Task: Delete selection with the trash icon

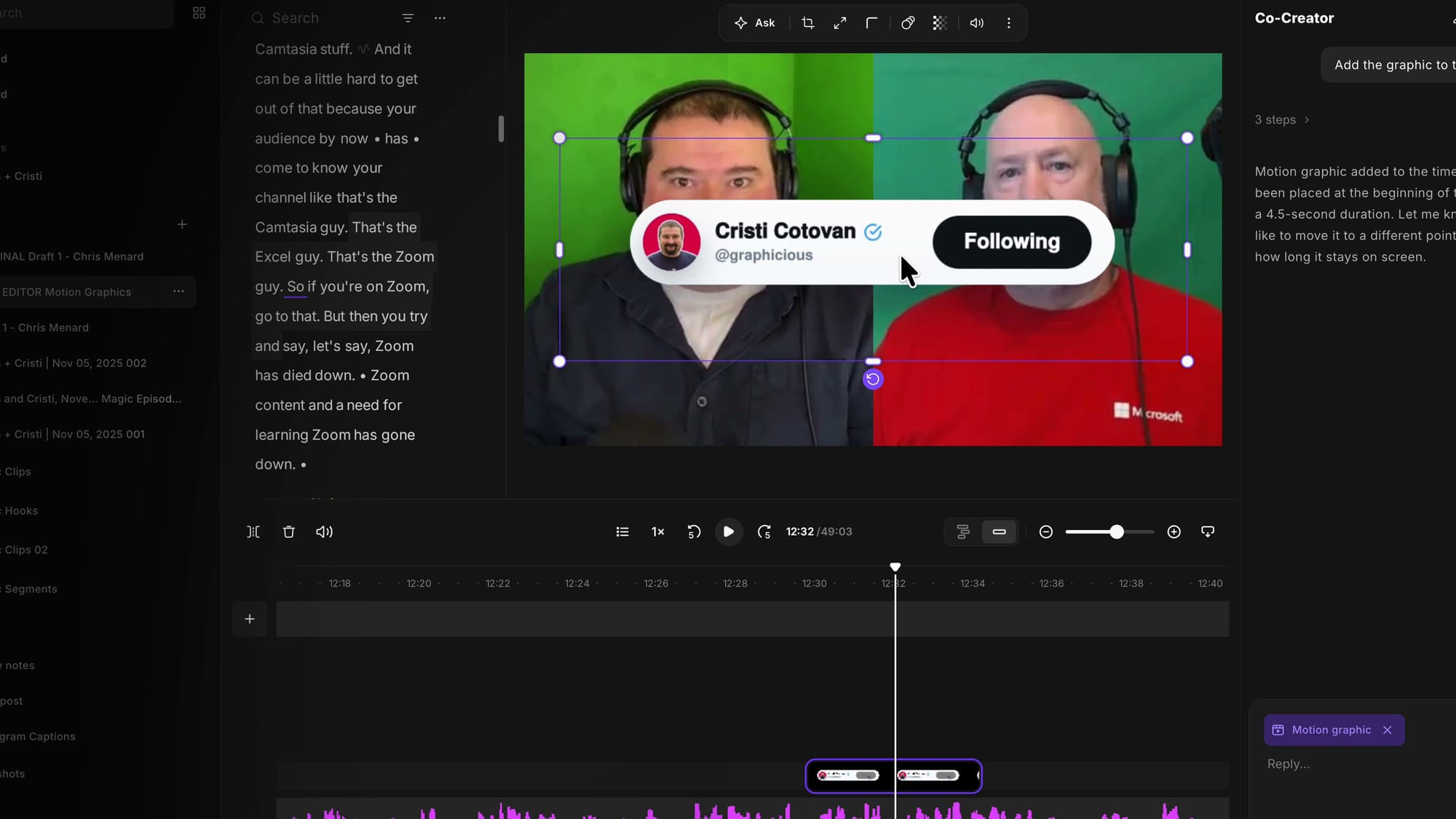Action: 289,532
